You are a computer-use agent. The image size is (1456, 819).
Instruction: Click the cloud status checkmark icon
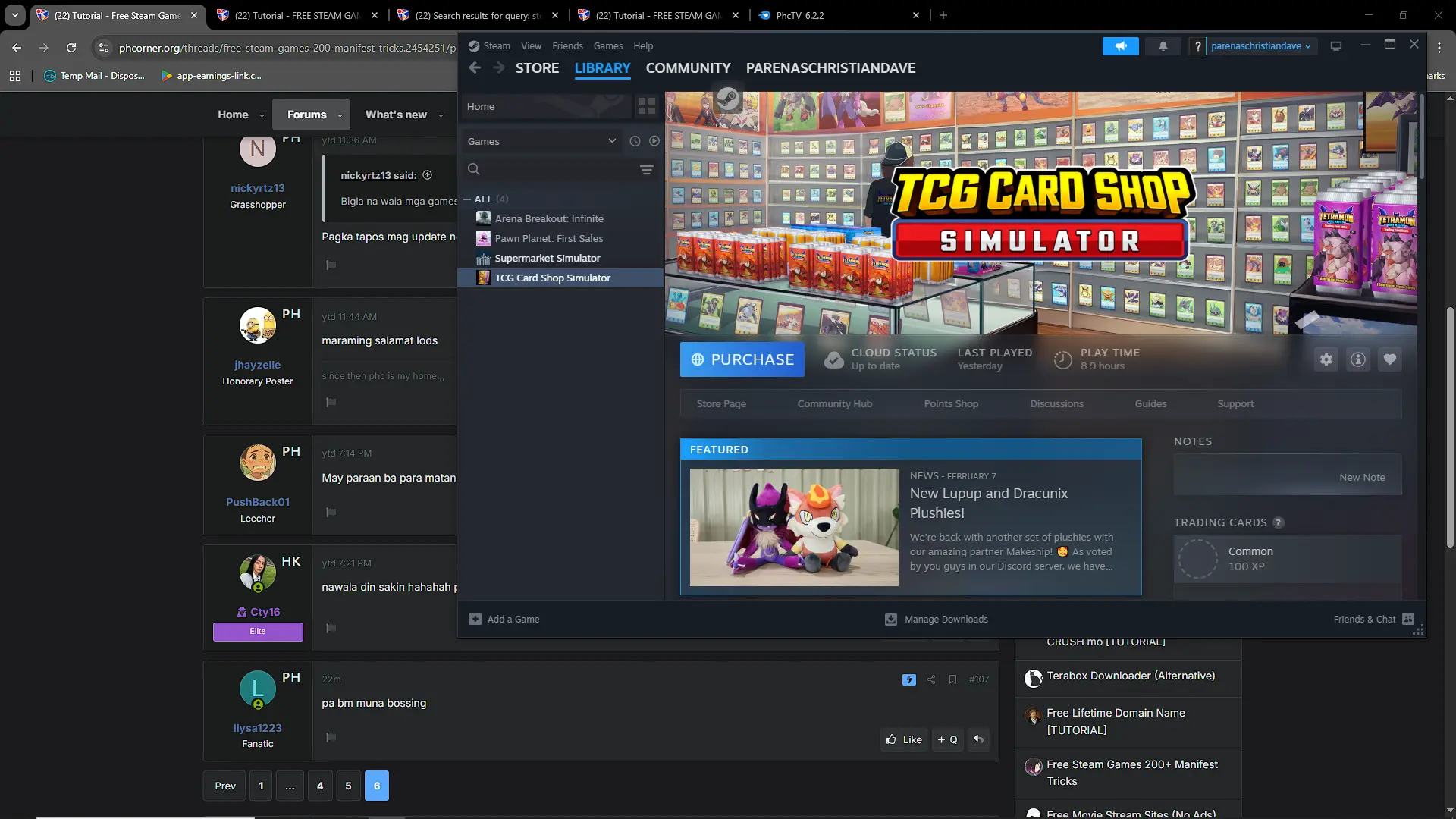coord(834,360)
